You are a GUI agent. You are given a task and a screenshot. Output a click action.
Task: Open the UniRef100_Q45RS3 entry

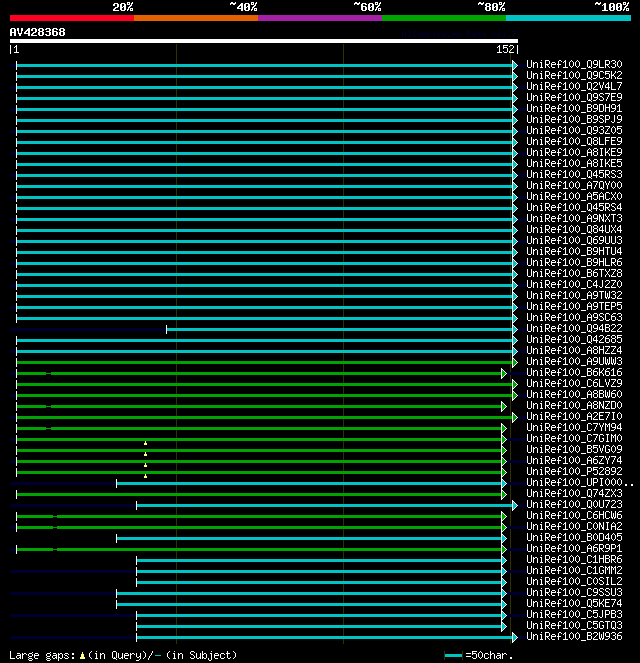(574, 175)
